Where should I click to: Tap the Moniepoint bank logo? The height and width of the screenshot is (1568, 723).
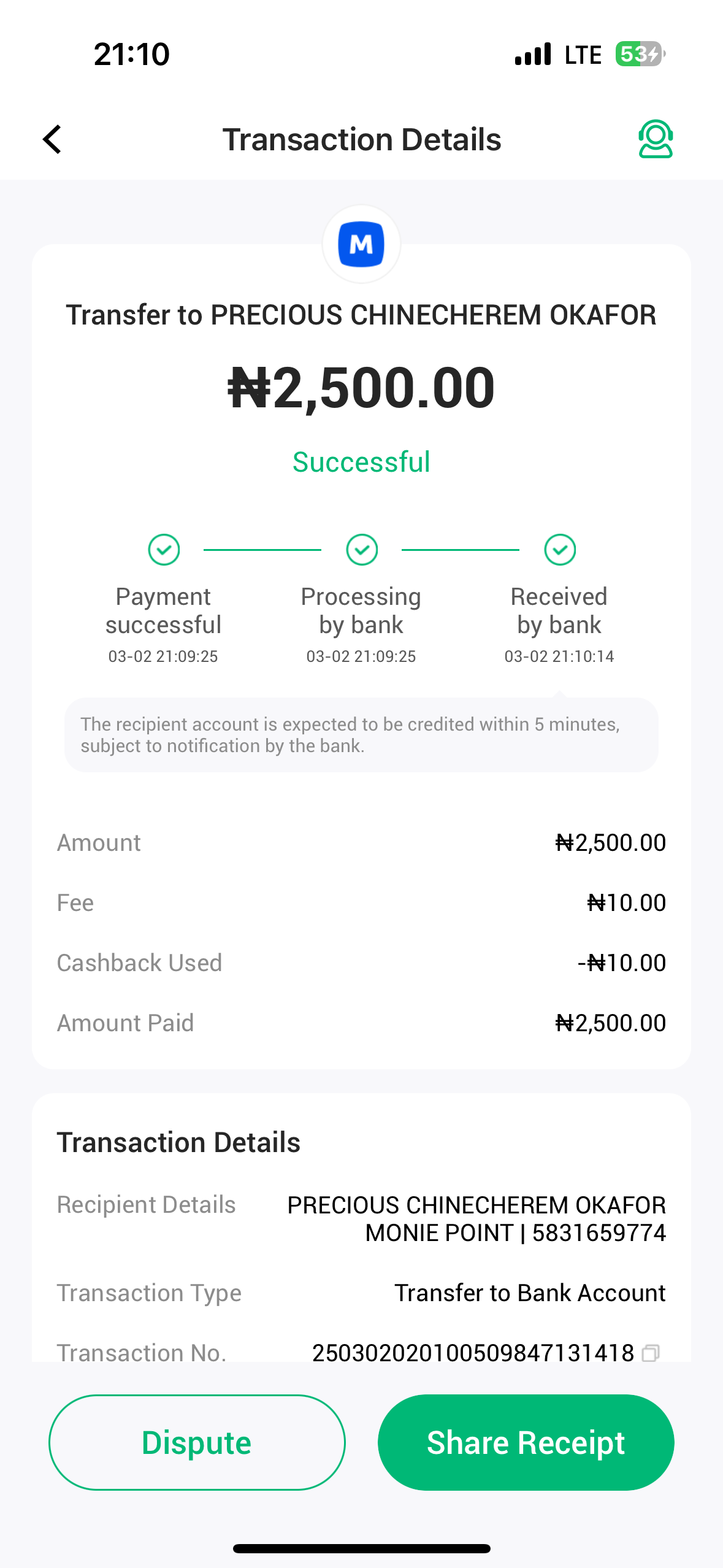361,244
